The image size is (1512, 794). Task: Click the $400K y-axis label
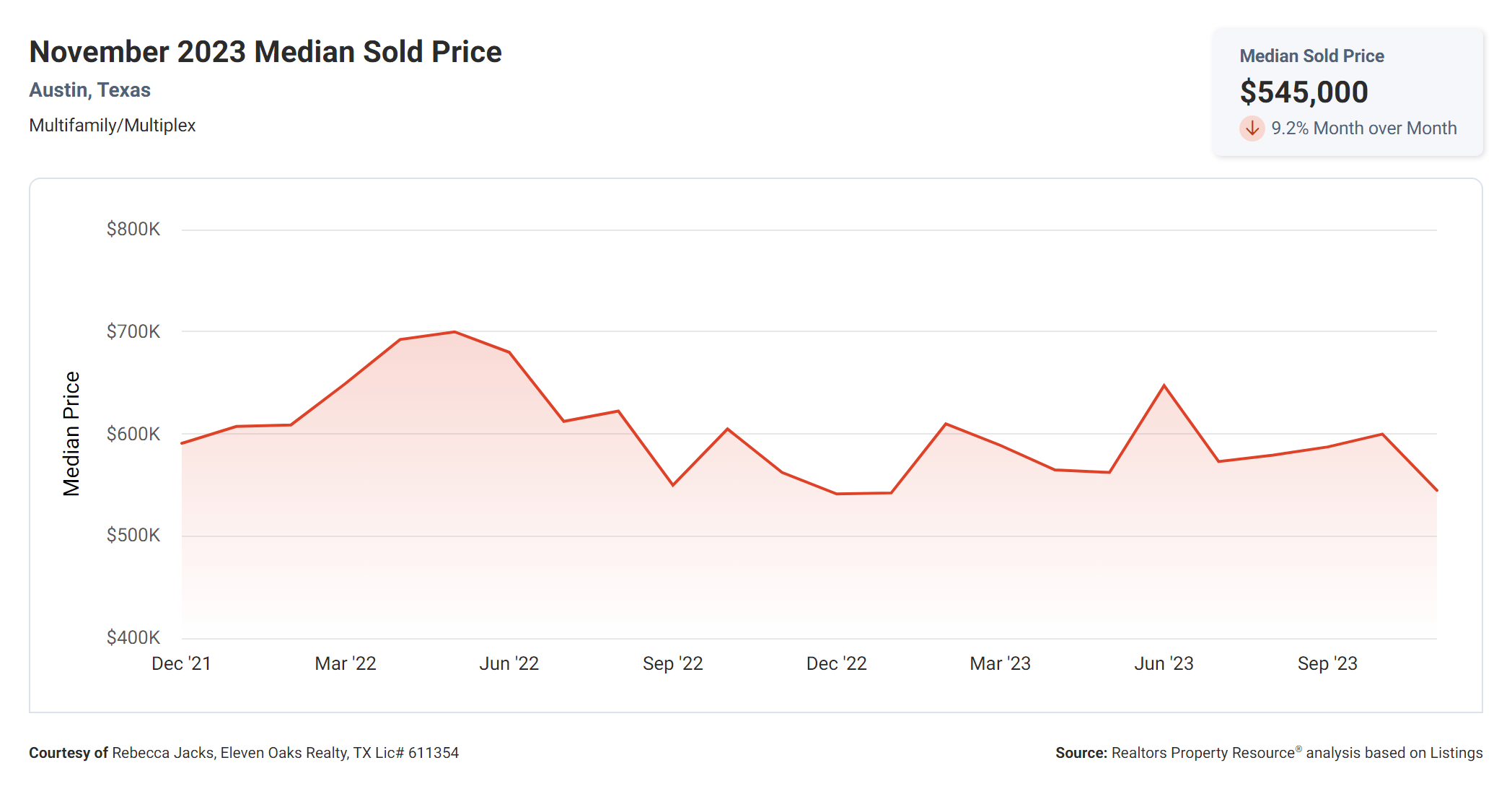coord(133,637)
